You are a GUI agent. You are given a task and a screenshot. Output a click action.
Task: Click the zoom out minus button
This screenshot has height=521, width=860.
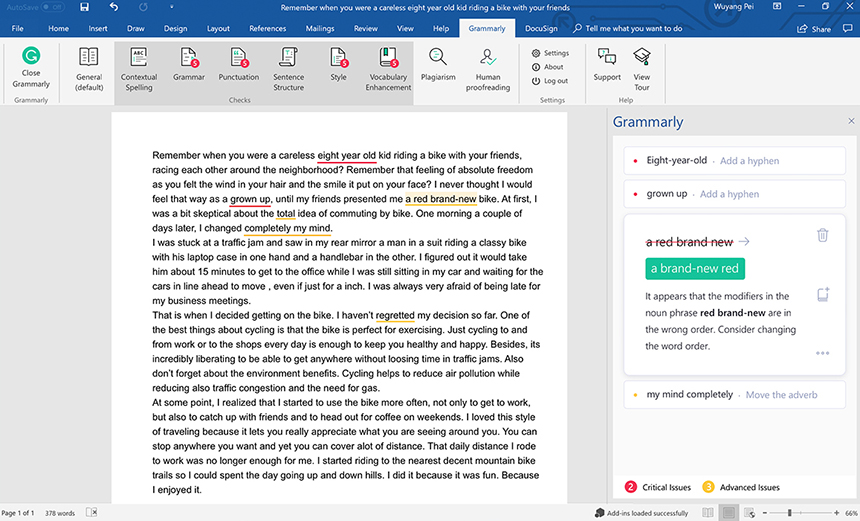pos(765,513)
